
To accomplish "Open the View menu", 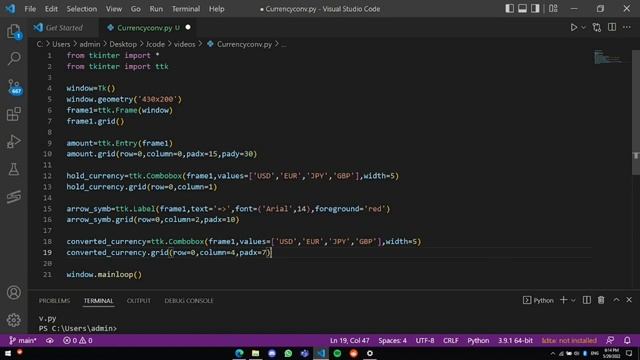I will click(113, 9).
